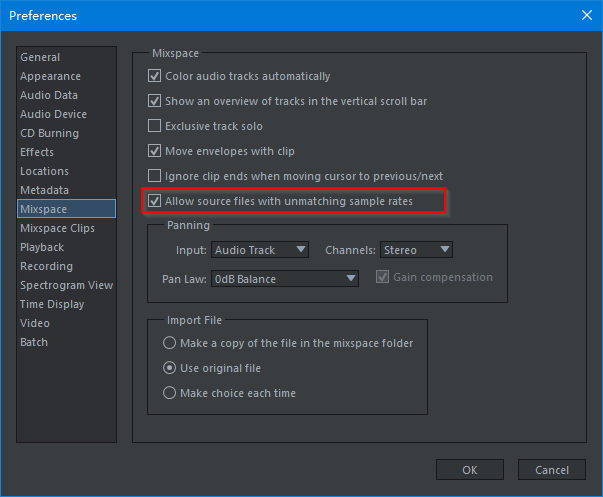This screenshot has height=497, width=603.
Task: Click the Cancel button
Action: click(x=552, y=470)
